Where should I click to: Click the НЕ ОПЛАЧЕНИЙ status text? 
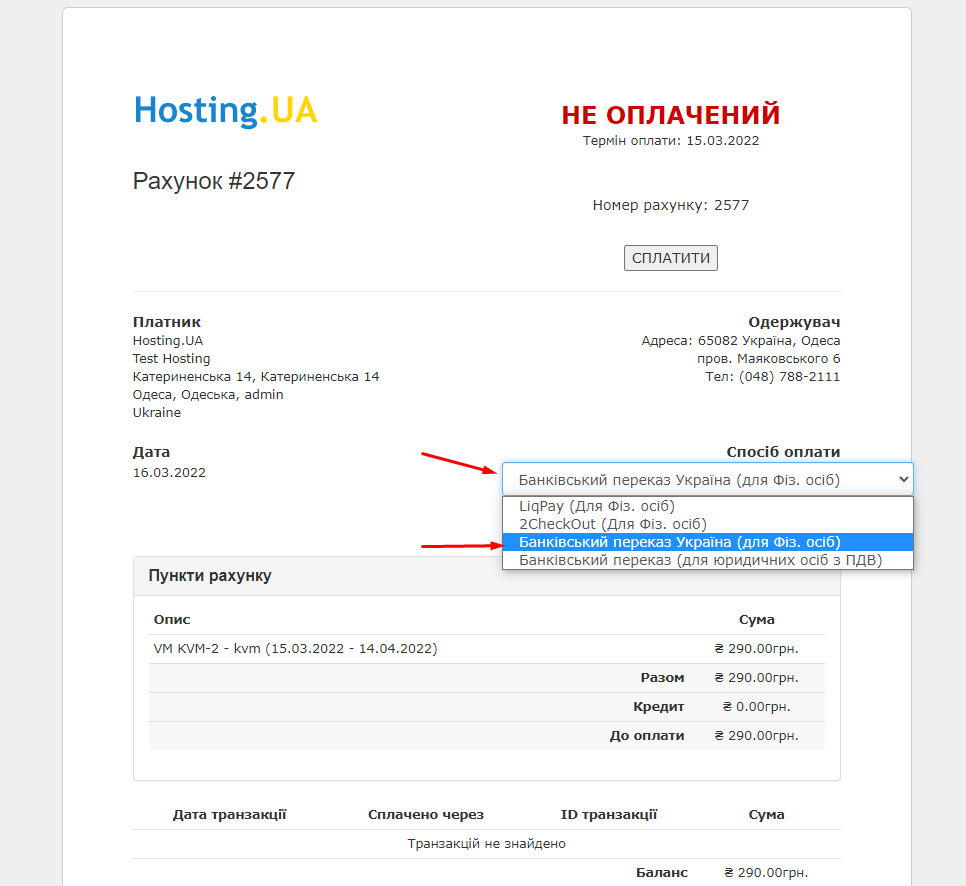click(670, 115)
